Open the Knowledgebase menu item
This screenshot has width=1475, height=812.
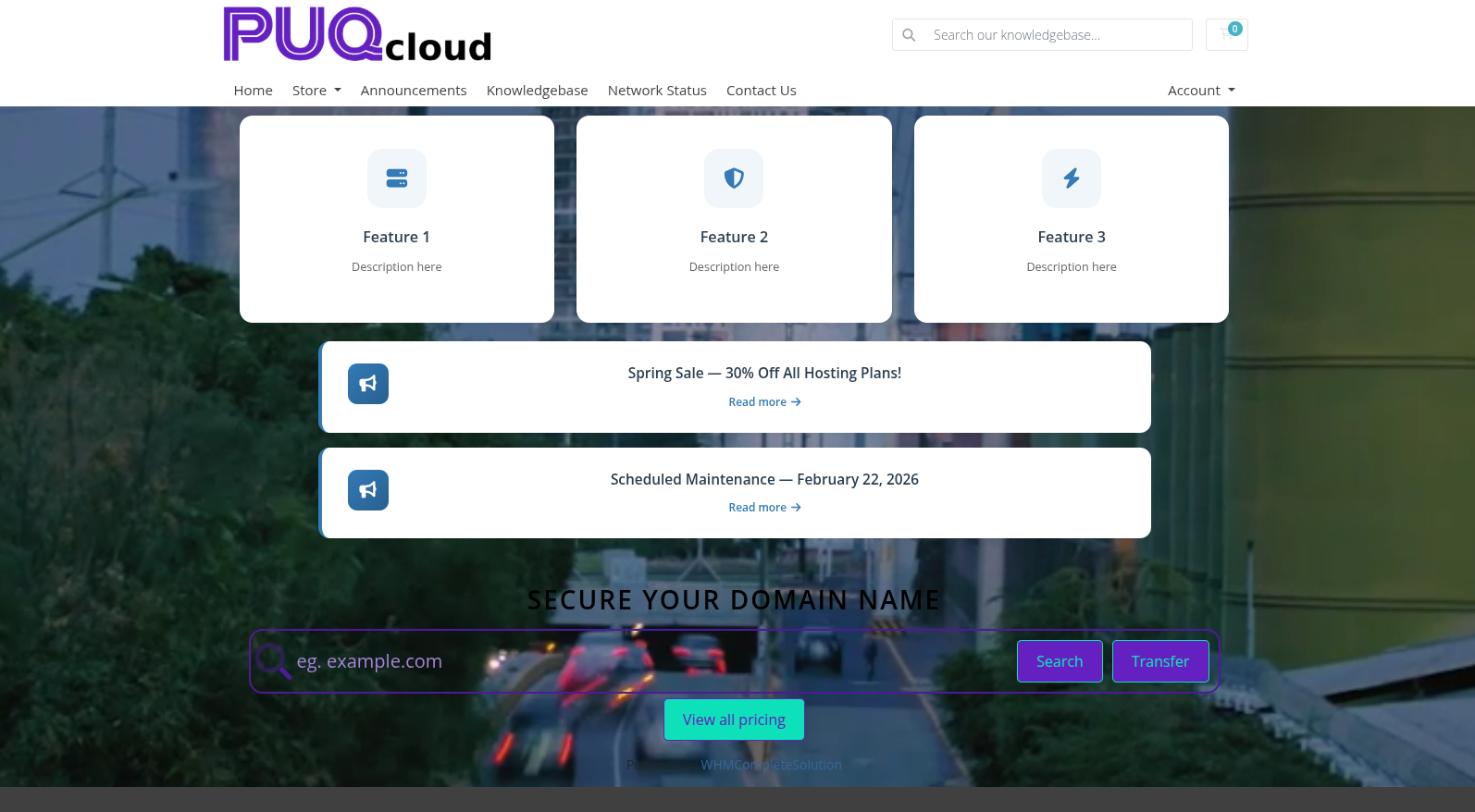click(x=538, y=91)
